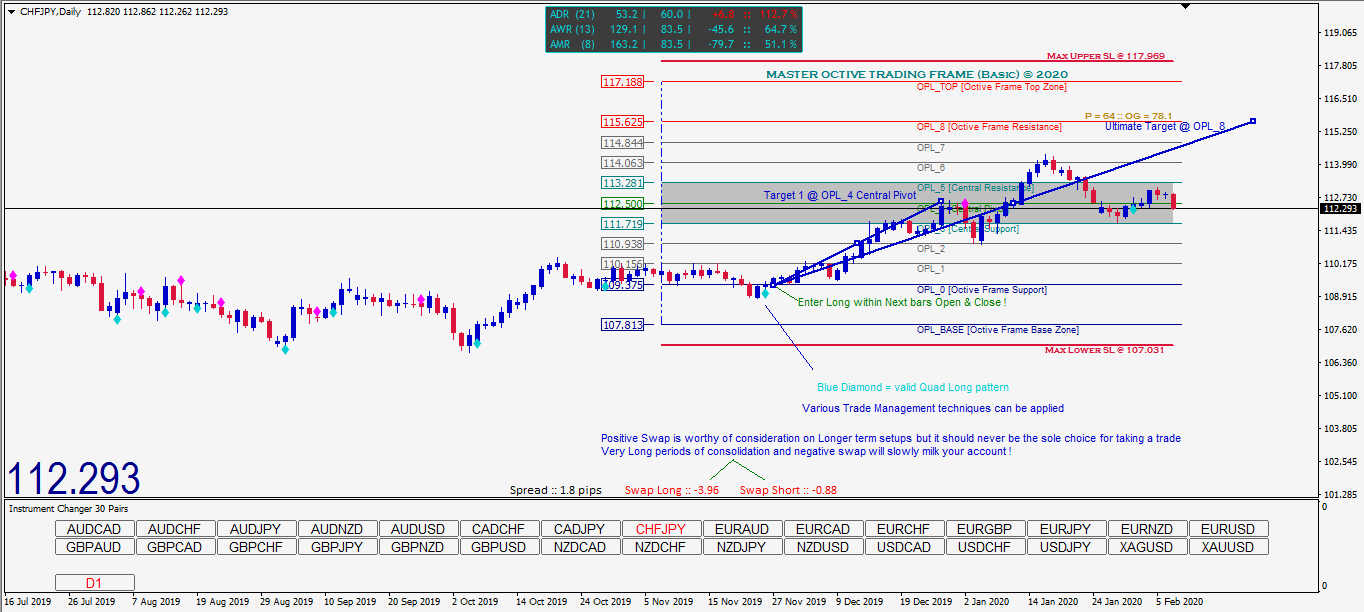This screenshot has height=612, width=1364.
Task: Switch chart to GBPAUD
Action: tap(95, 547)
